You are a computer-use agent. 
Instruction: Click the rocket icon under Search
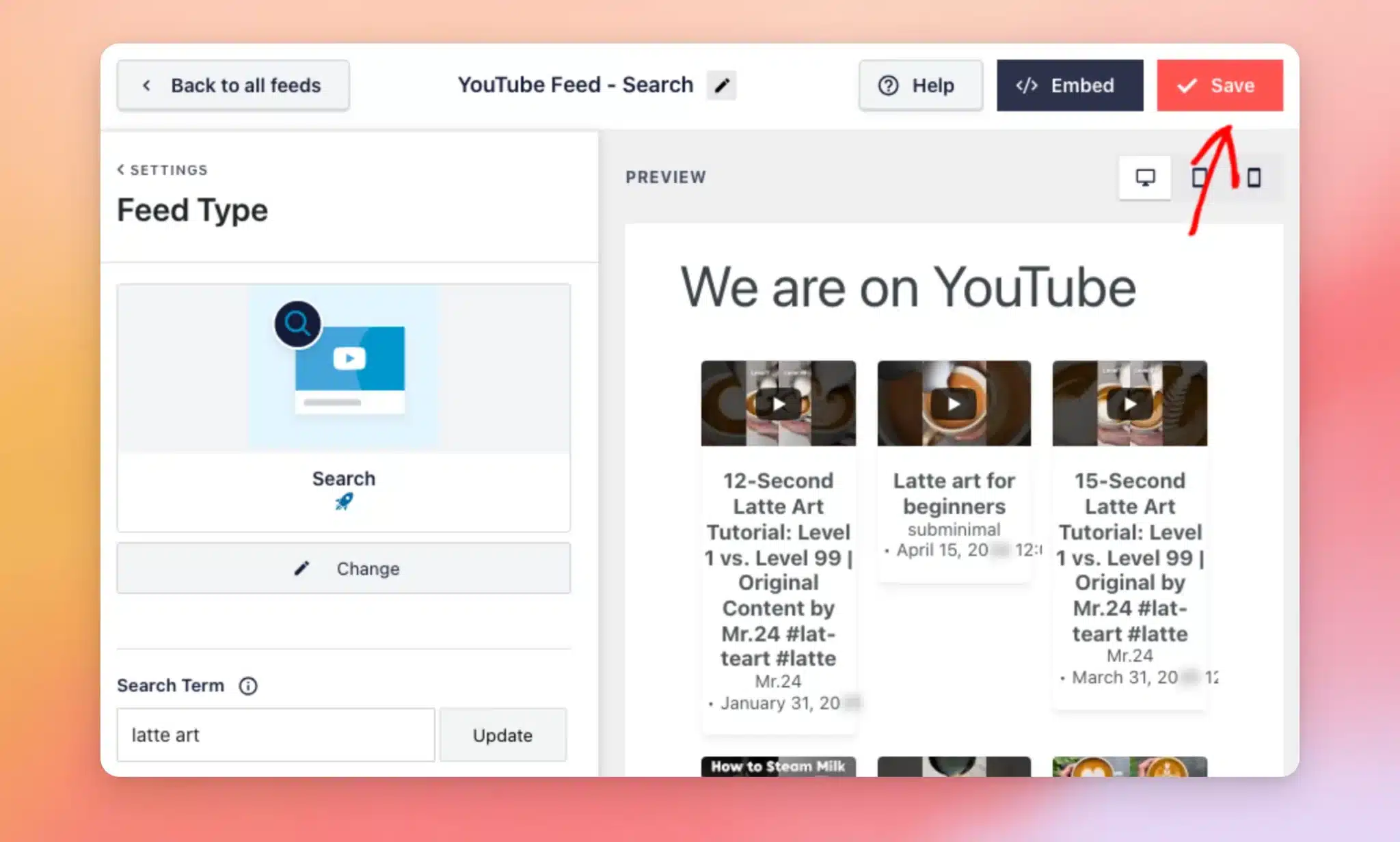[x=344, y=502]
